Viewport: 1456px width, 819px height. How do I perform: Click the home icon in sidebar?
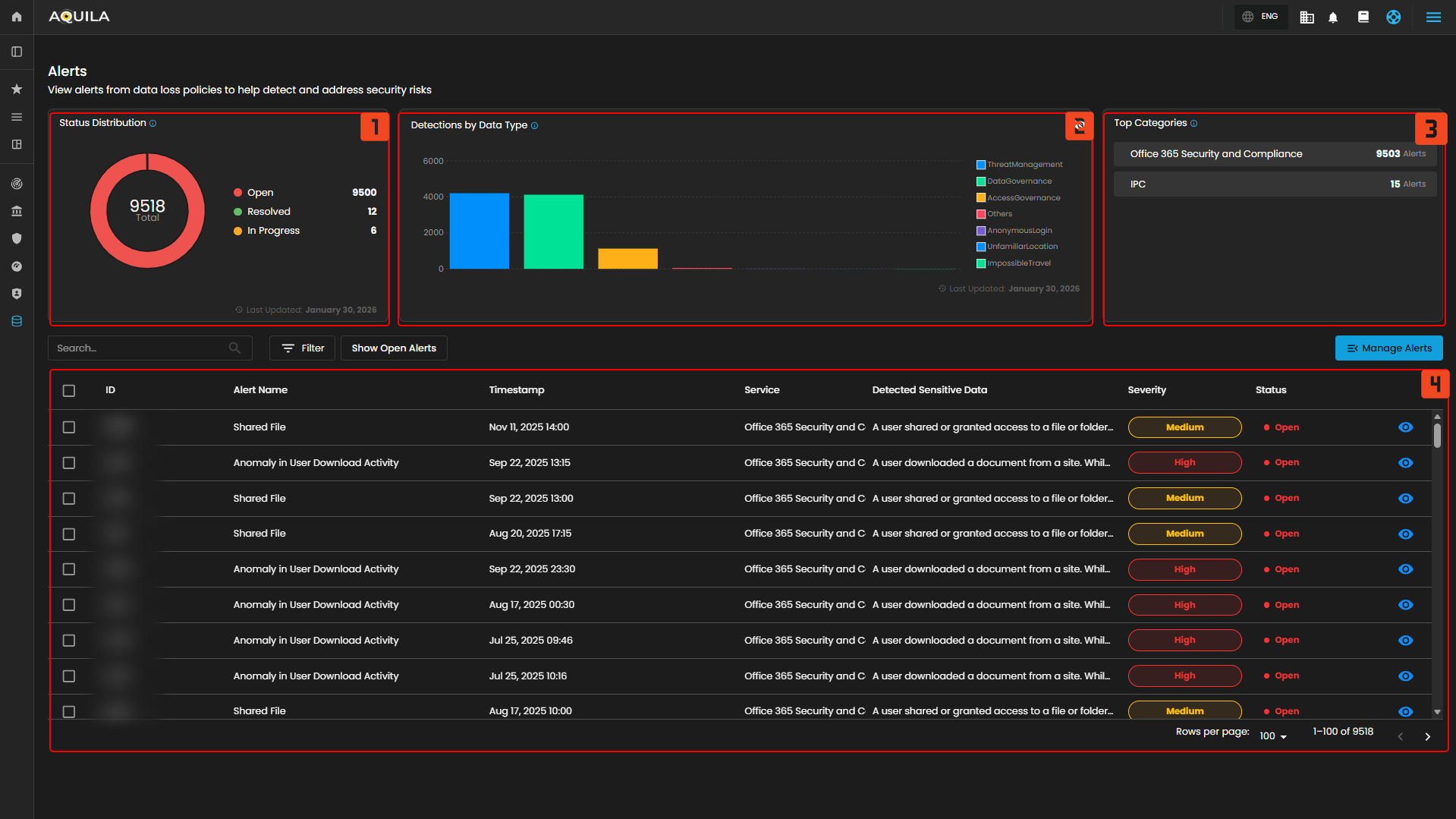point(17,17)
